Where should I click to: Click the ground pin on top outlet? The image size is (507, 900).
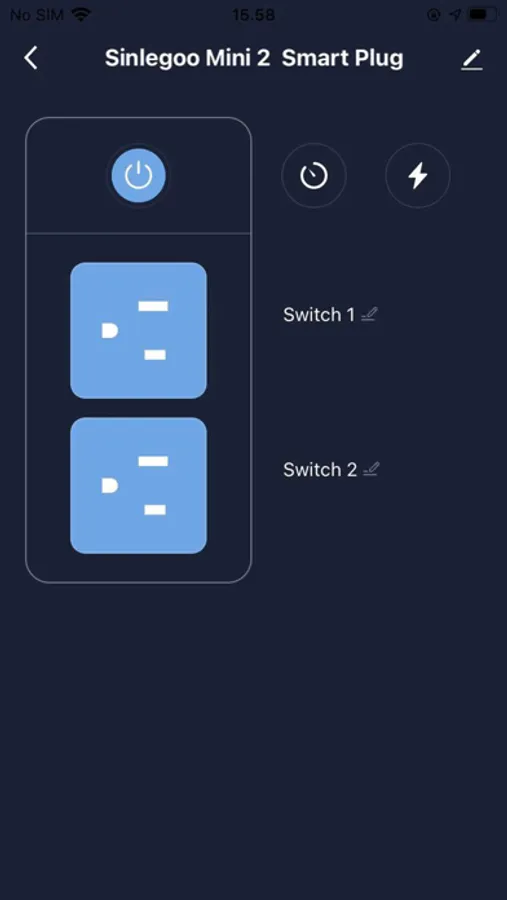[110, 331]
